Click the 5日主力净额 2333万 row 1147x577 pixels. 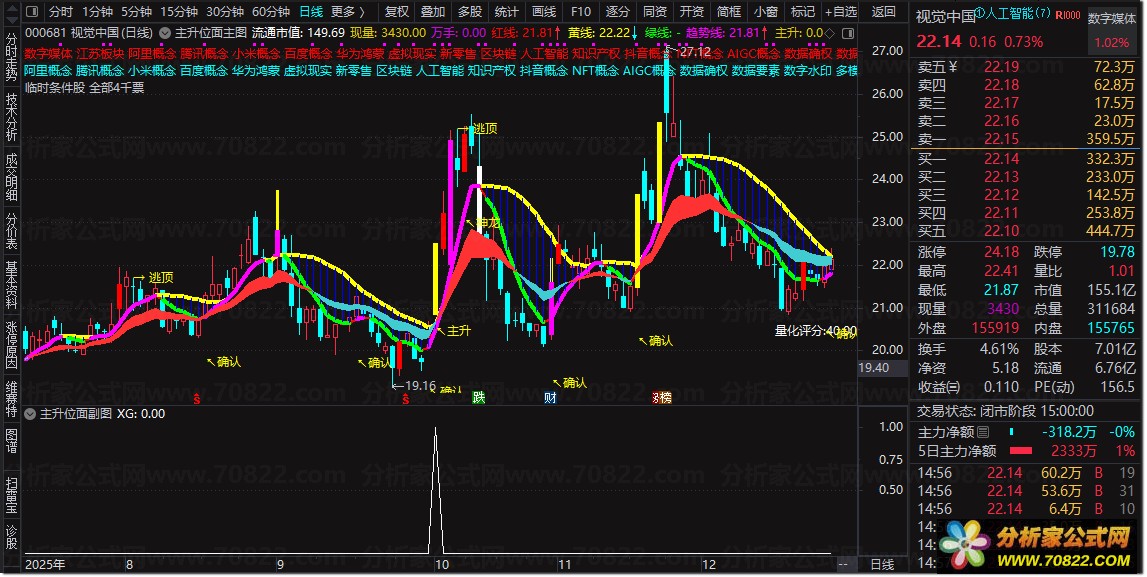[x=1026, y=451]
